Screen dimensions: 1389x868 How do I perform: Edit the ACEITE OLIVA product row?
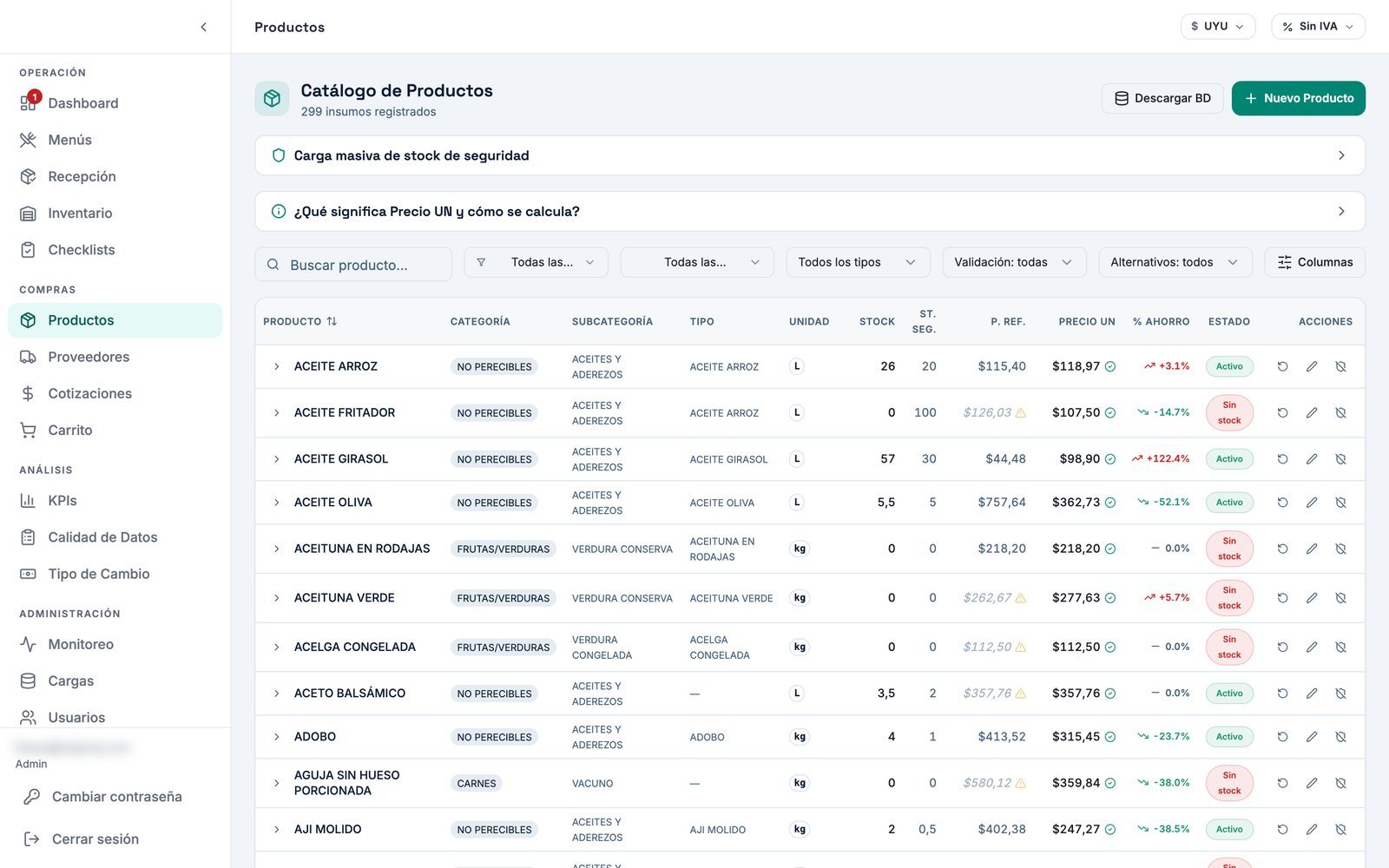pyautogui.click(x=1312, y=503)
